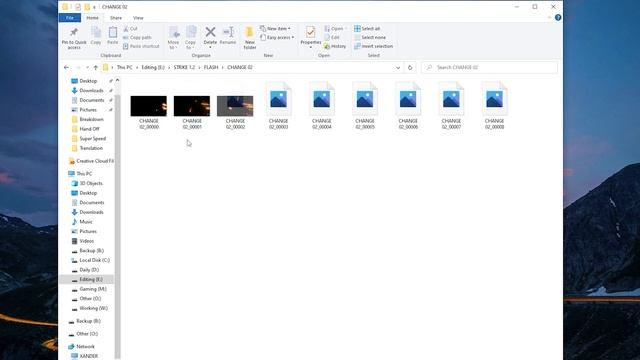640x360 pixels.
Task: Click Select all in ribbon
Action: click(x=367, y=29)
